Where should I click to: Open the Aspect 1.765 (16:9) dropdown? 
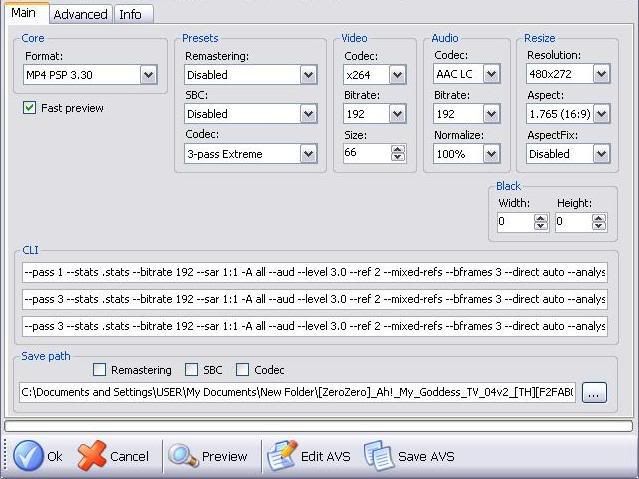[568, 114]
